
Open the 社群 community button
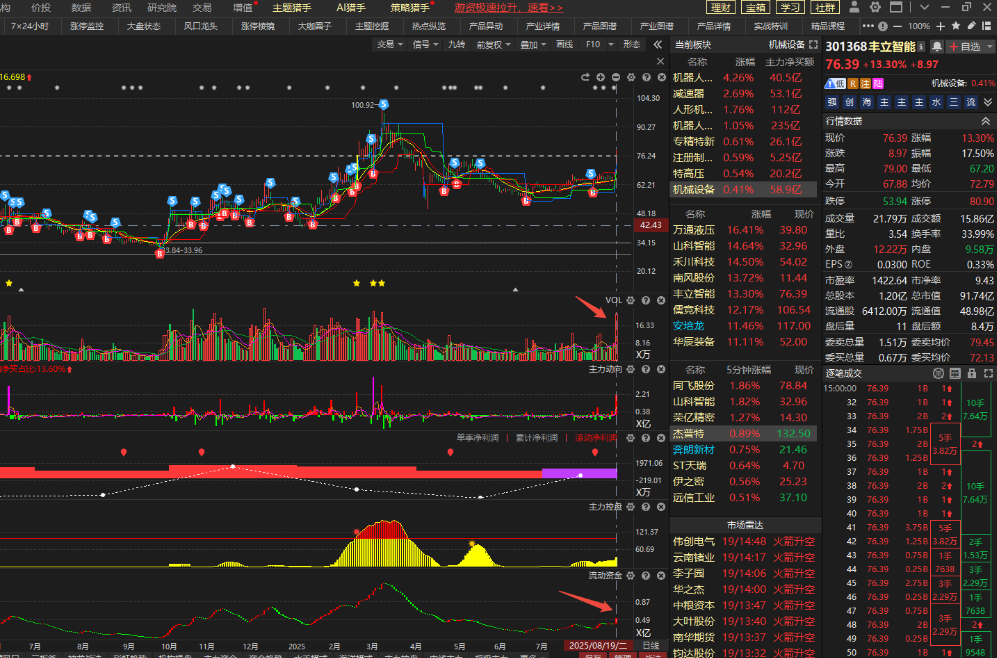coord(825,8)
